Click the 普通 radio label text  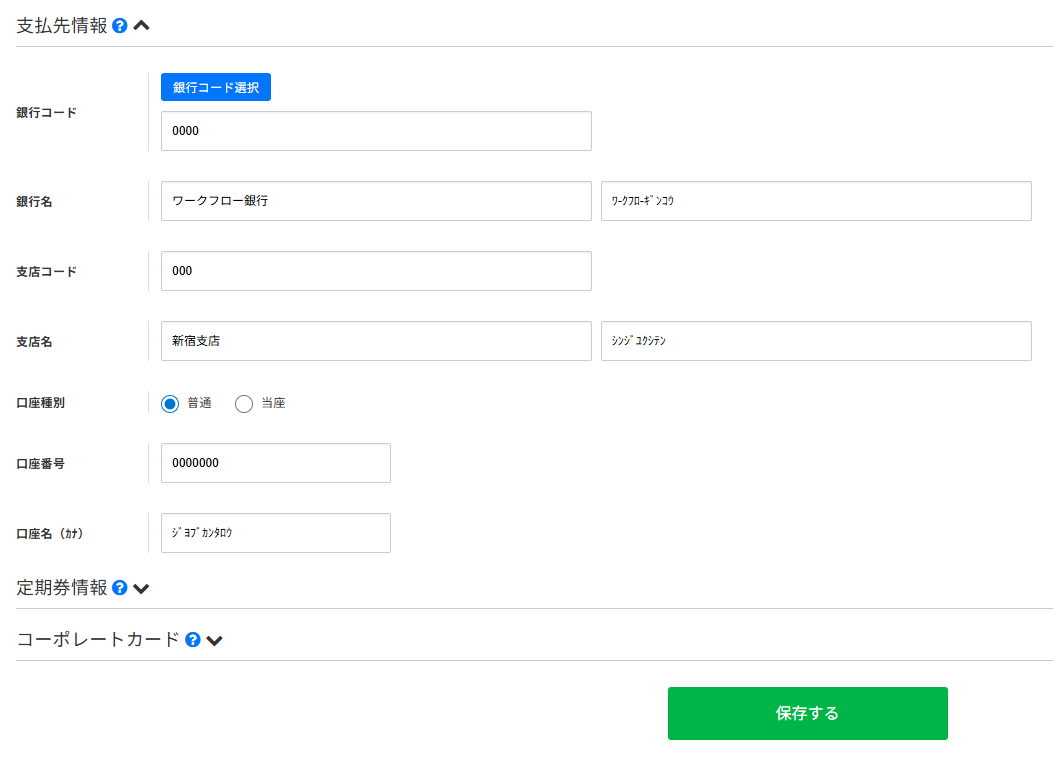tap(199, 404)
